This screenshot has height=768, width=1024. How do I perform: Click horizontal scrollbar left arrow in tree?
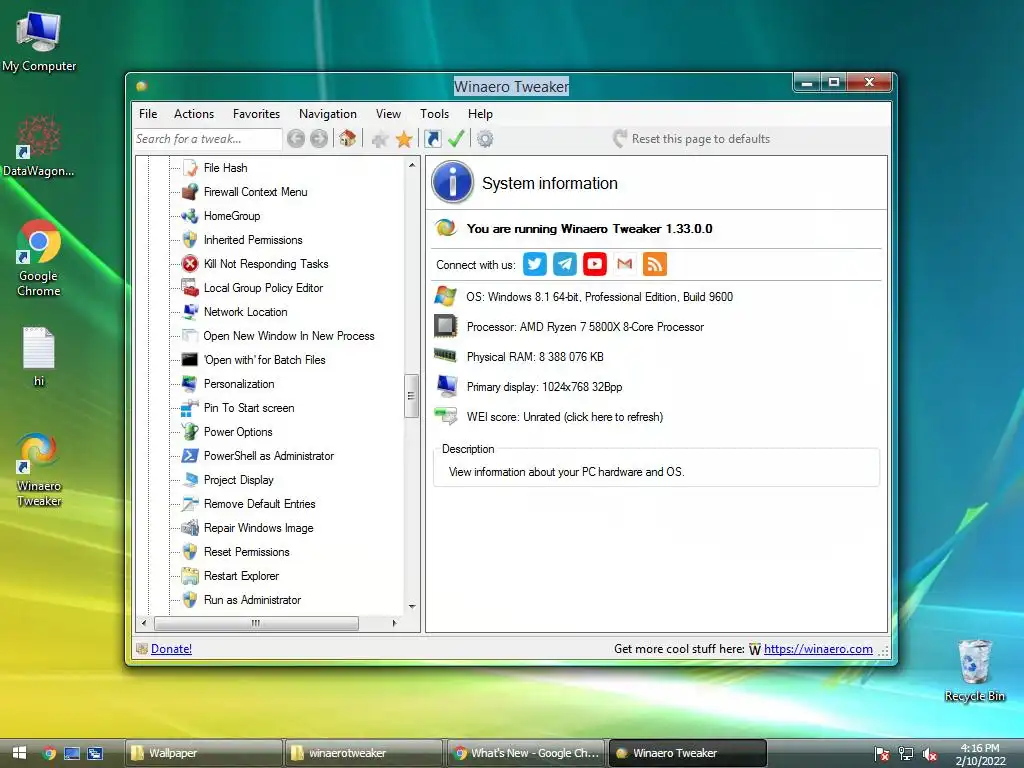tap(144, 623)
